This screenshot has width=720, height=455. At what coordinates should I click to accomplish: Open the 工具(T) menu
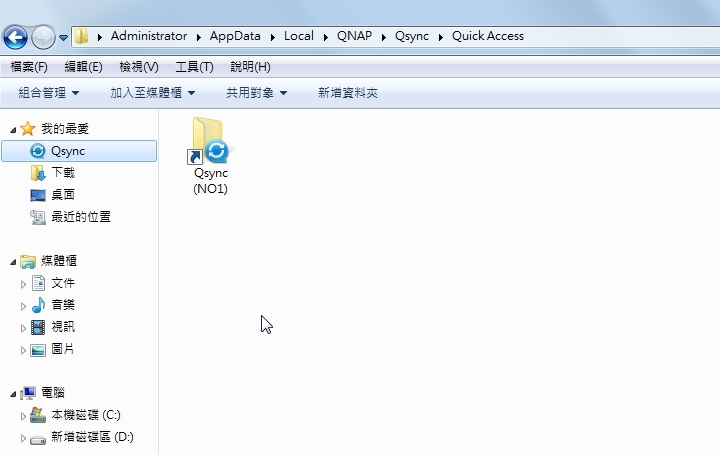194,67
